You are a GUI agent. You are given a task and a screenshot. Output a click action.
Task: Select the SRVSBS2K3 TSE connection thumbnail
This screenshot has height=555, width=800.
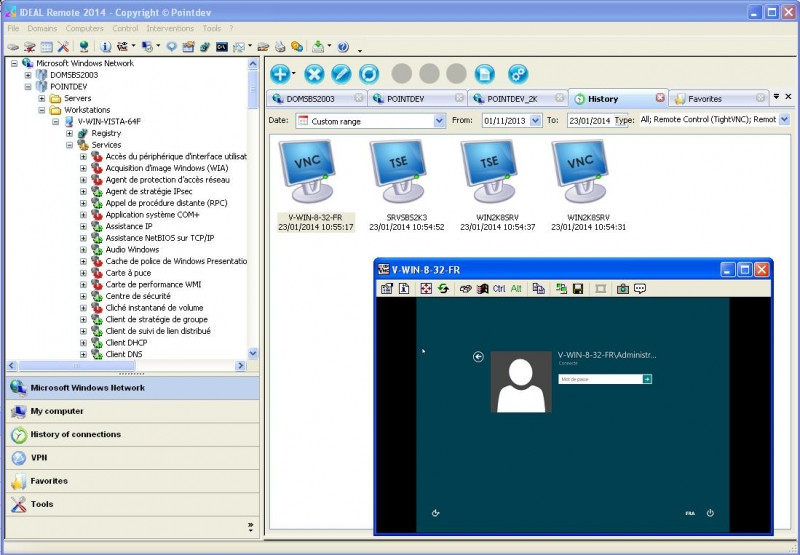[x=407, y=186]
